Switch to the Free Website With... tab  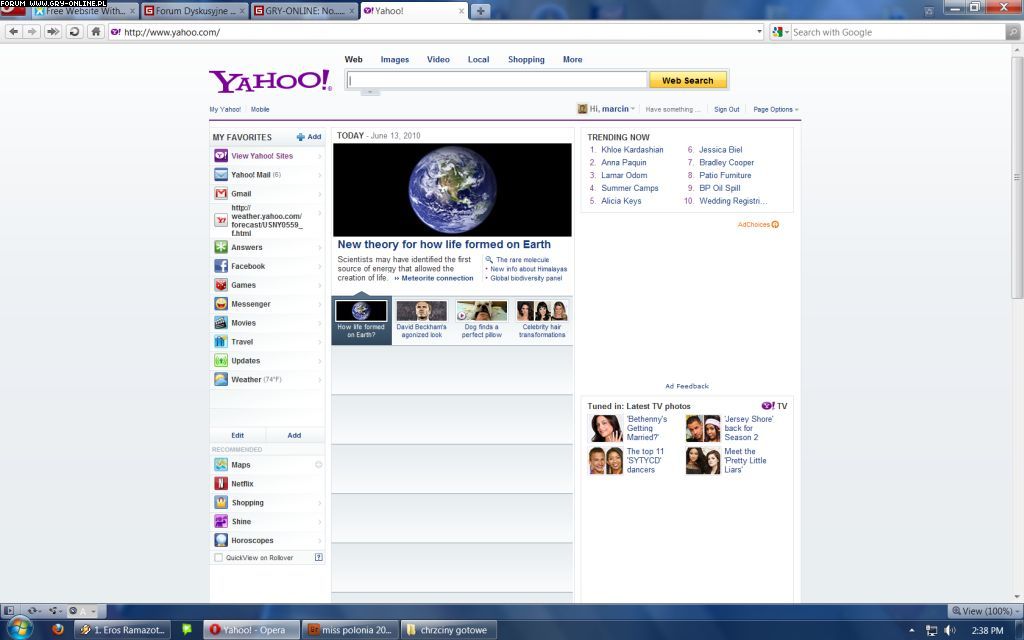pyautogui.click(x=85, y=11)
